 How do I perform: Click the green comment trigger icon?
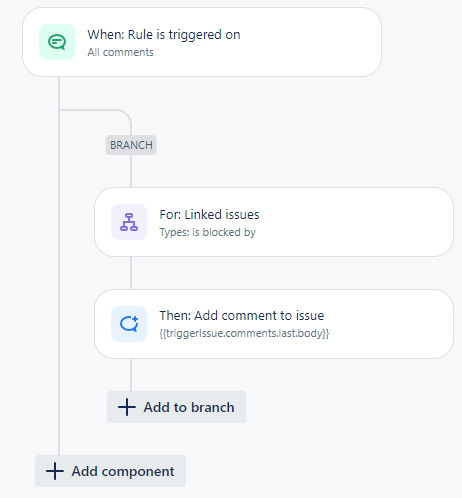[x=57, y=42]
